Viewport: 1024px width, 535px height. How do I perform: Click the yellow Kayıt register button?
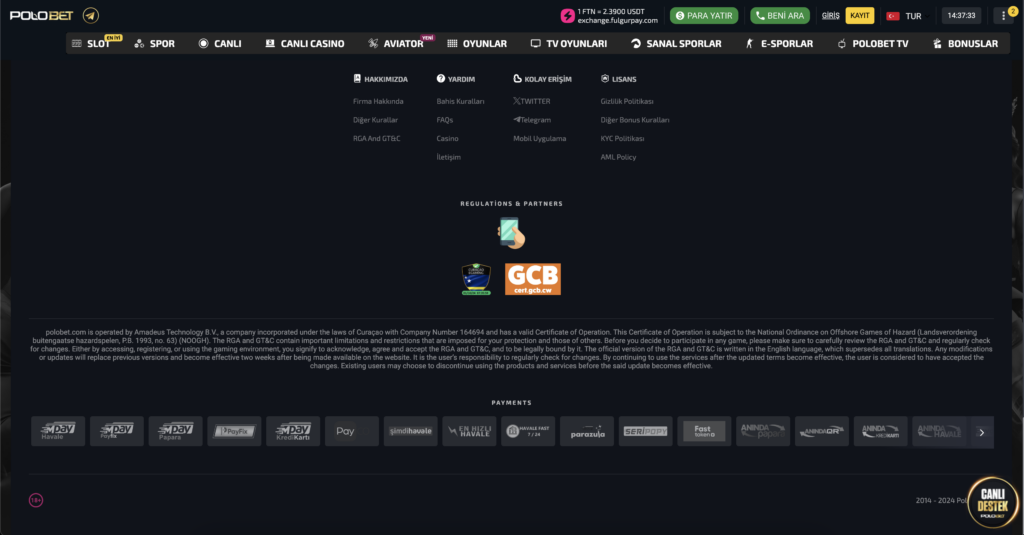tap(859, 16)
